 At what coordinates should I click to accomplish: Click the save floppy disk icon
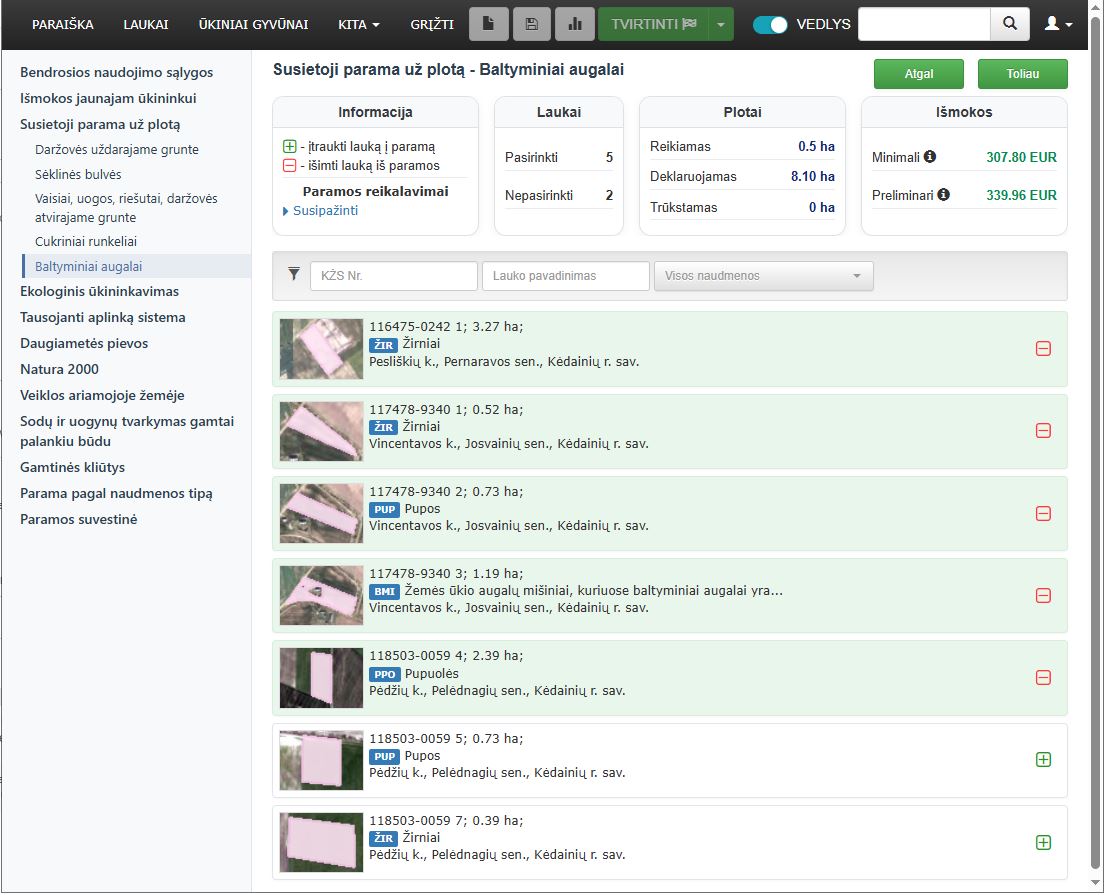[x=532, y=24]
